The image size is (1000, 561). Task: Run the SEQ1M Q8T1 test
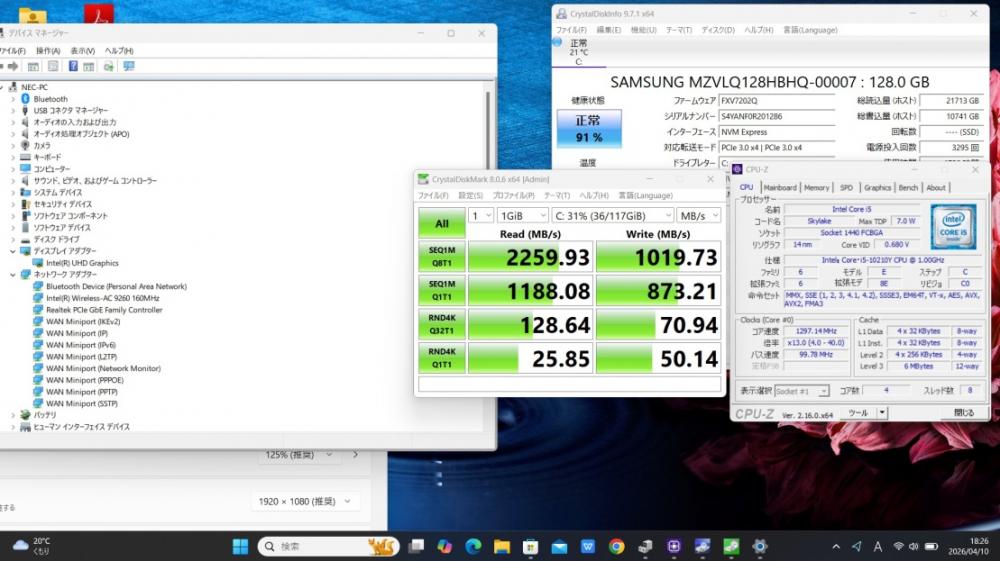tap(441, 257)
